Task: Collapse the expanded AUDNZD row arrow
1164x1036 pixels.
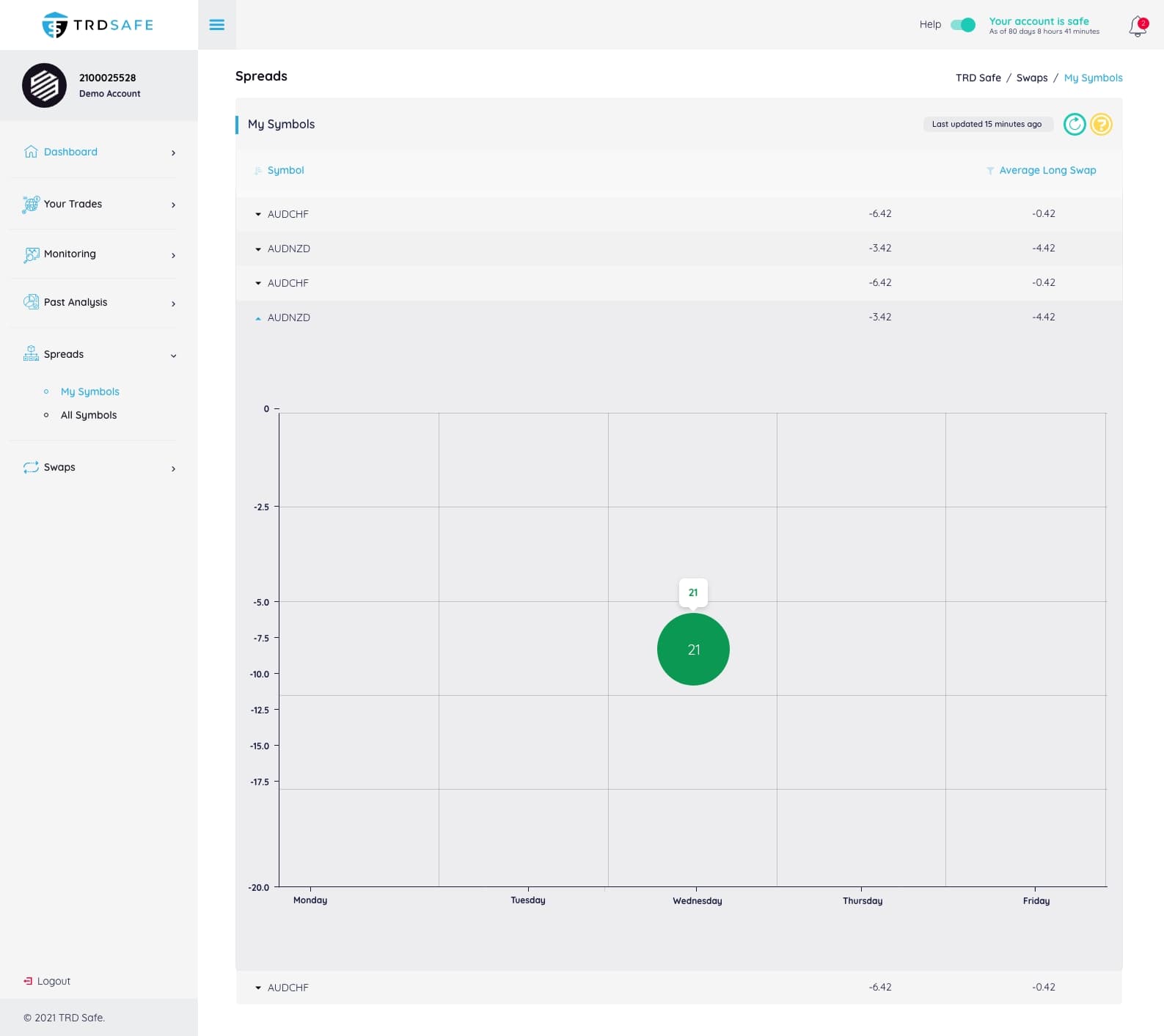Action: (258, 318)
